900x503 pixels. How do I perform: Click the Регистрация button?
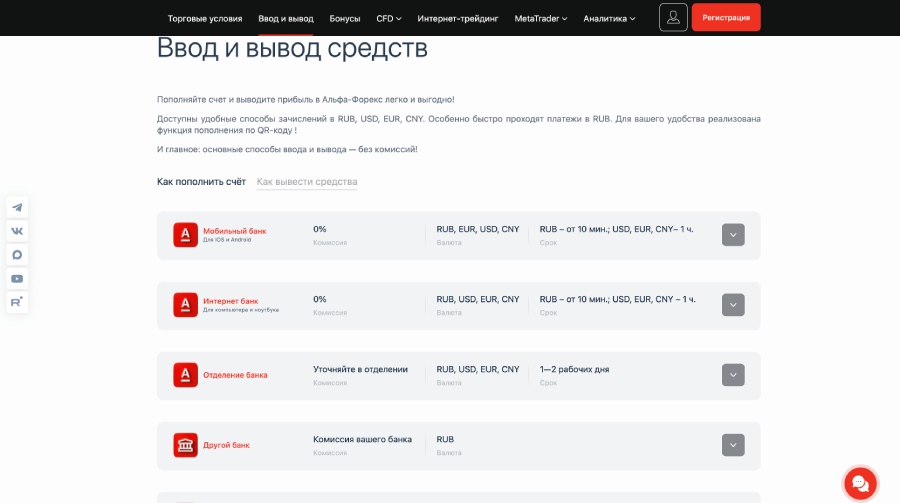(x=726, y=17)
